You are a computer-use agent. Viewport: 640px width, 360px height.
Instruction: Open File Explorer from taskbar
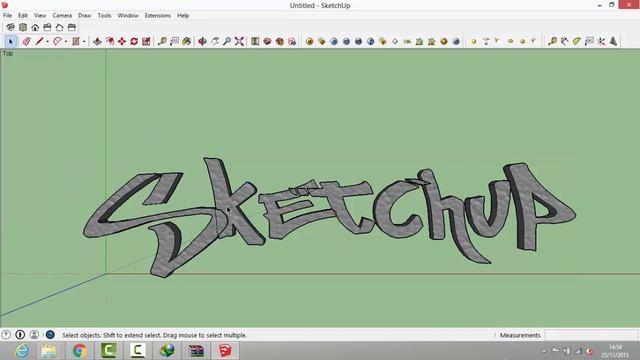(49, 351)
